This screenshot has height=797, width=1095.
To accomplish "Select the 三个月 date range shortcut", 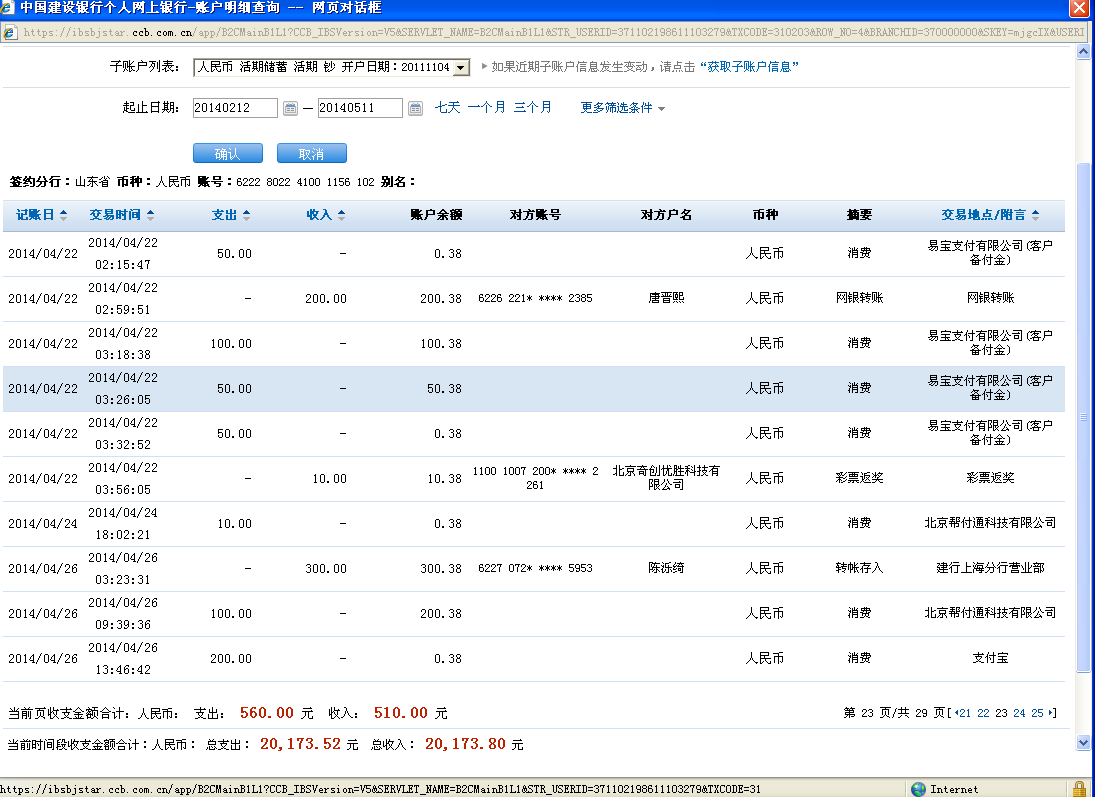I will [532, 108].
